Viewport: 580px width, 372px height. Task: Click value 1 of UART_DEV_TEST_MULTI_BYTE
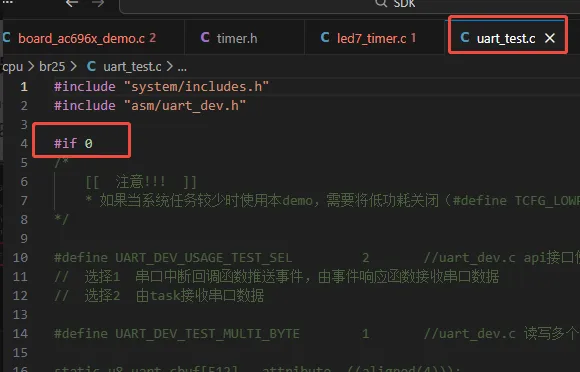pyautogui.click(x=365, y=334)
